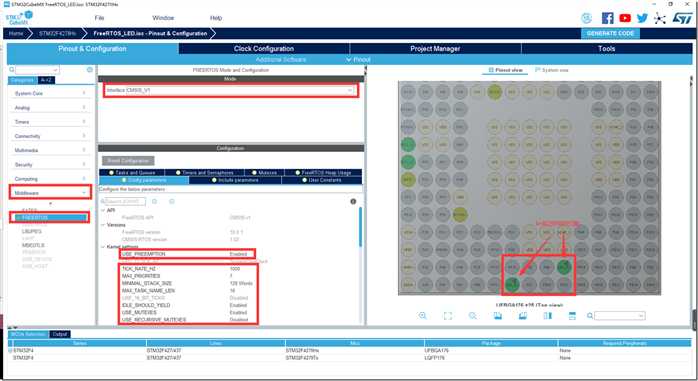
Task: Click the GENERATE CODE button
Action: click(610, 33)
